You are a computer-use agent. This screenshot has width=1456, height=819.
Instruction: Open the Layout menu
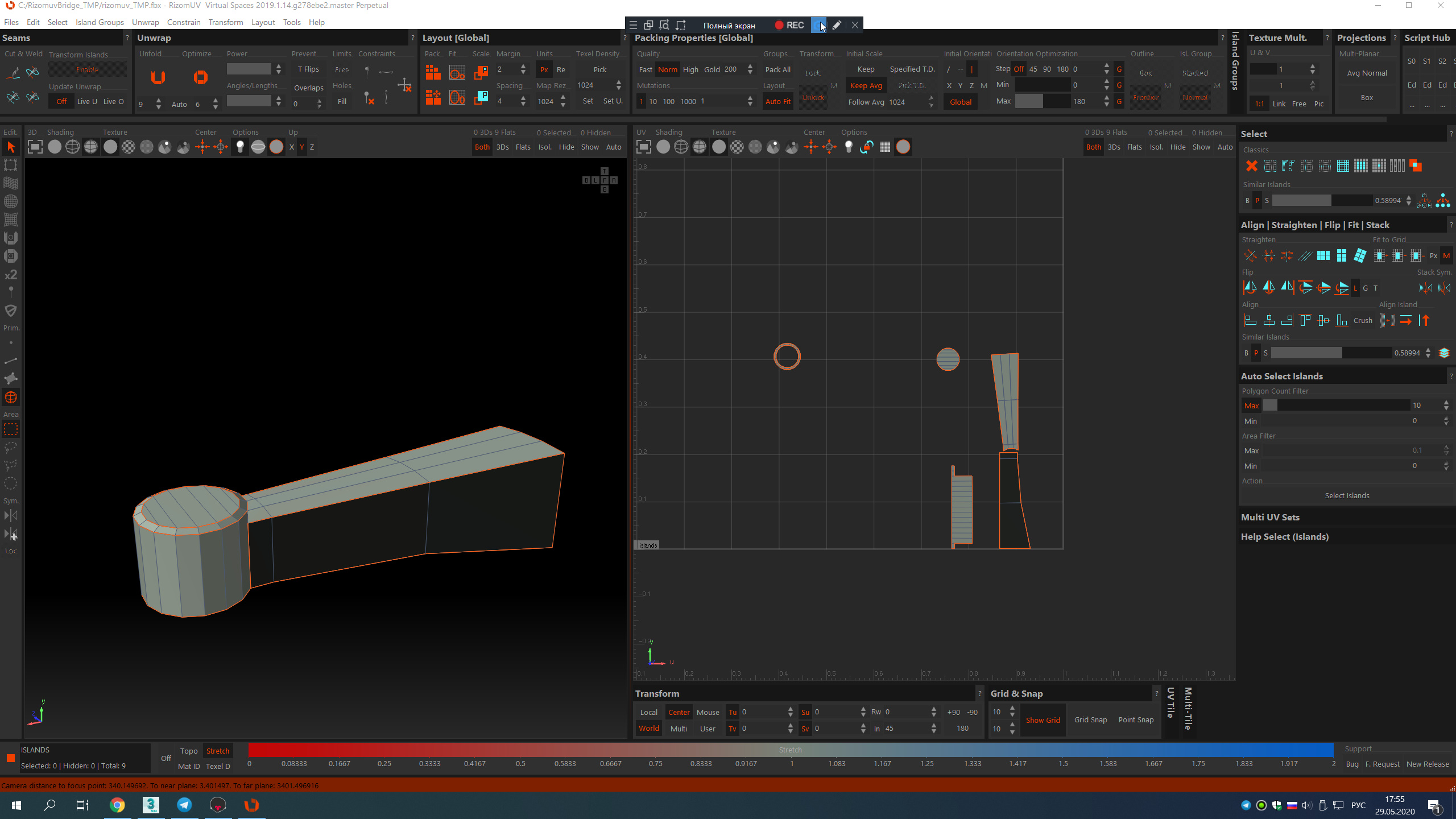click(x=263, y=23)
